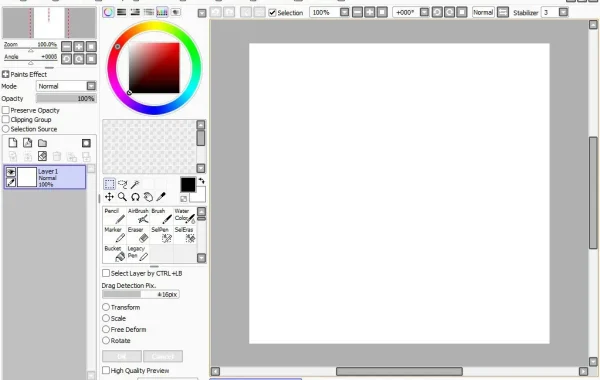Enable High Quality Preview
The image size is (600, 380).
tap(106, 370)
